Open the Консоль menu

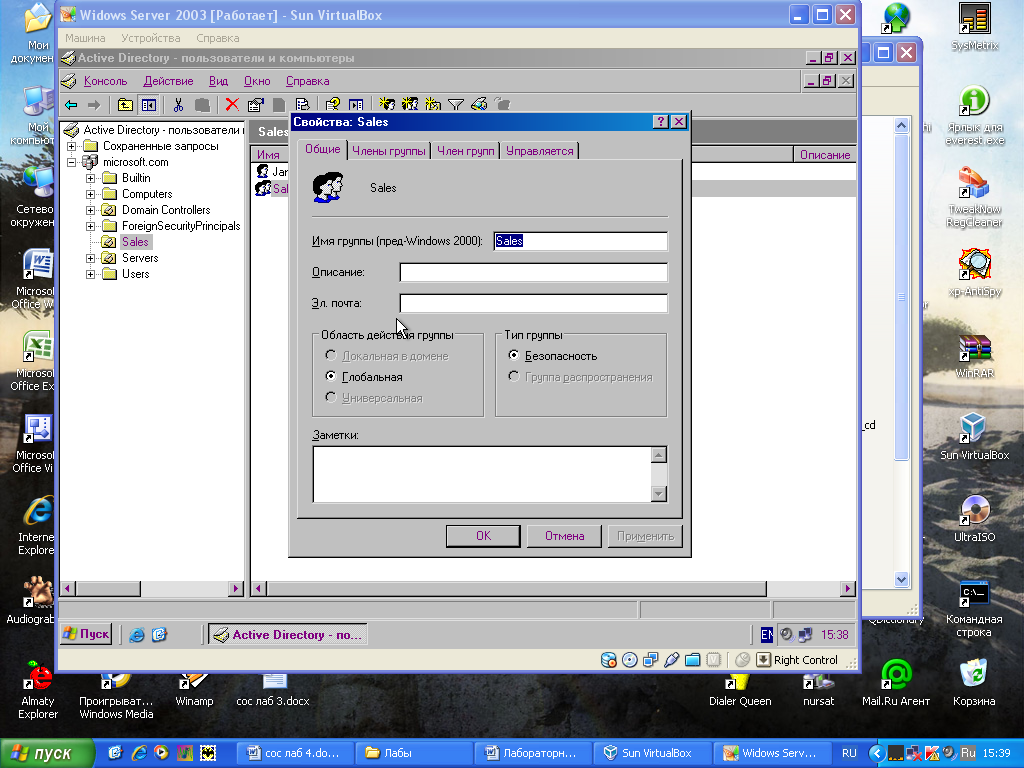tap(105, 81)
